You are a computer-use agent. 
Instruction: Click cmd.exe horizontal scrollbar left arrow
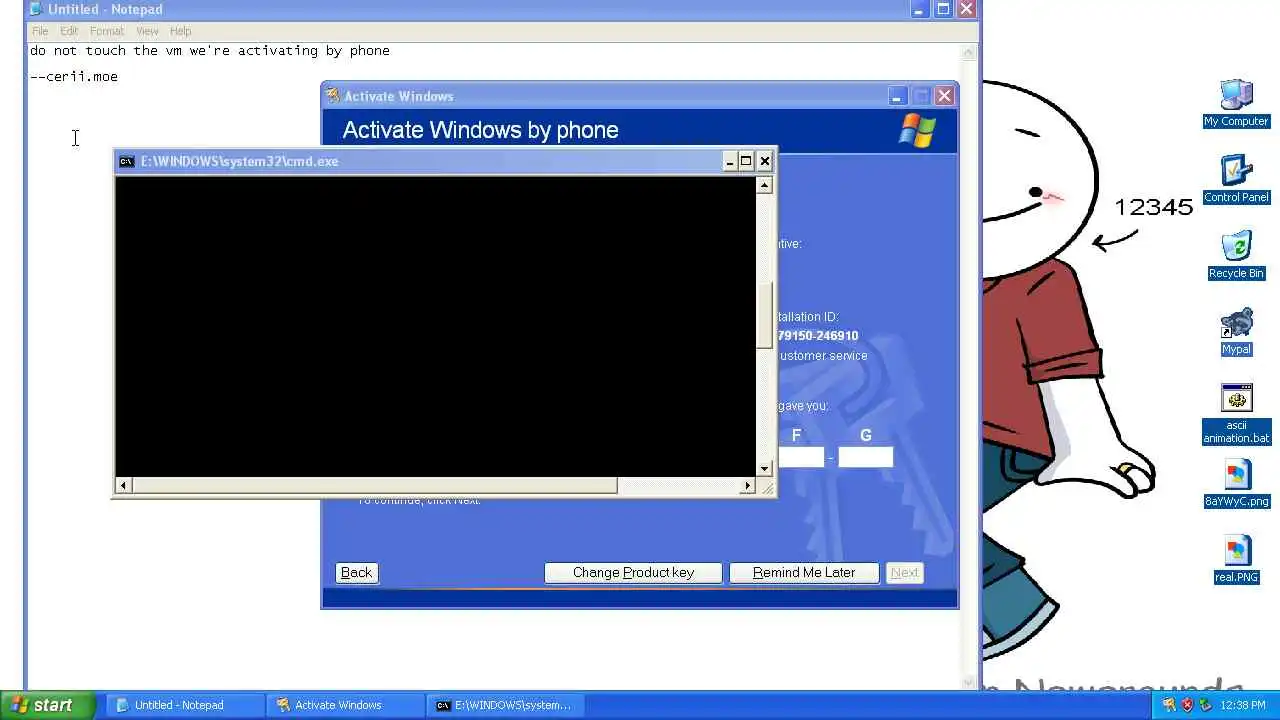coord(123,486)
